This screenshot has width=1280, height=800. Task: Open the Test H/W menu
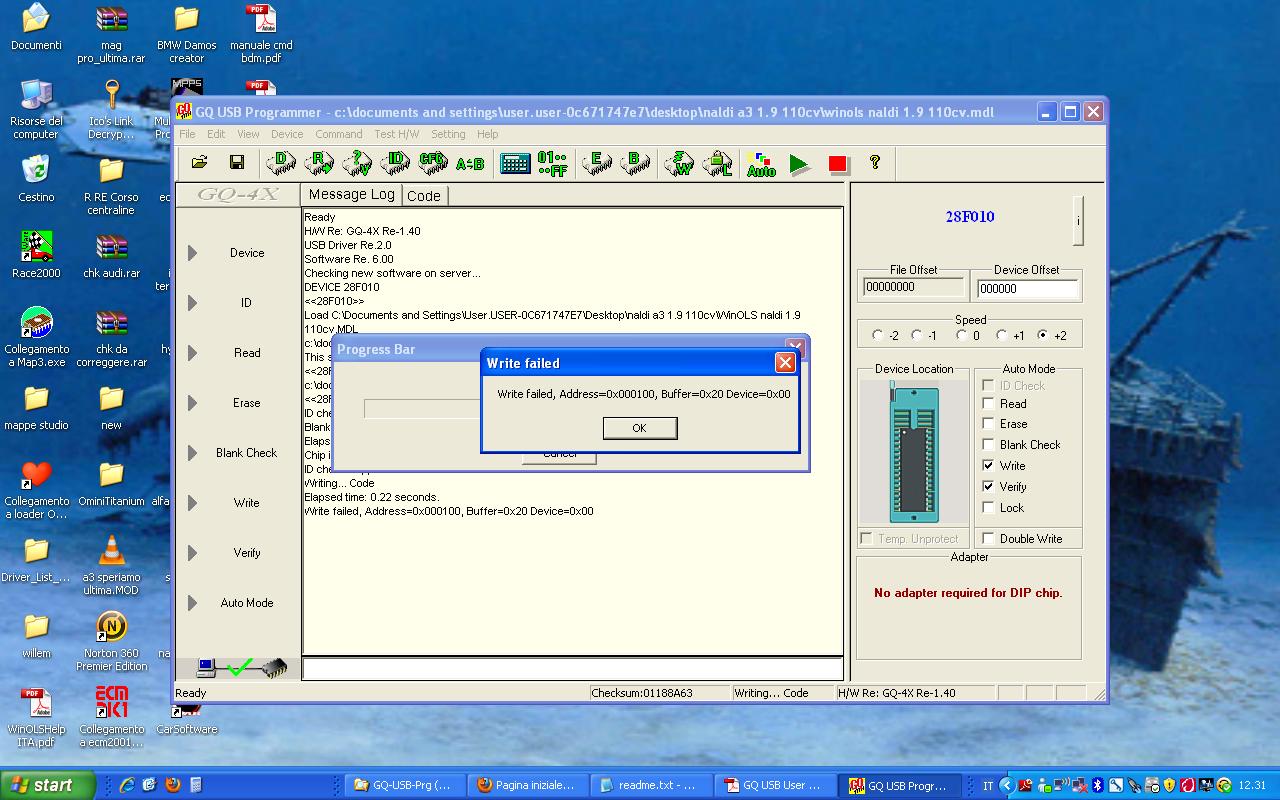click(397, 134)
